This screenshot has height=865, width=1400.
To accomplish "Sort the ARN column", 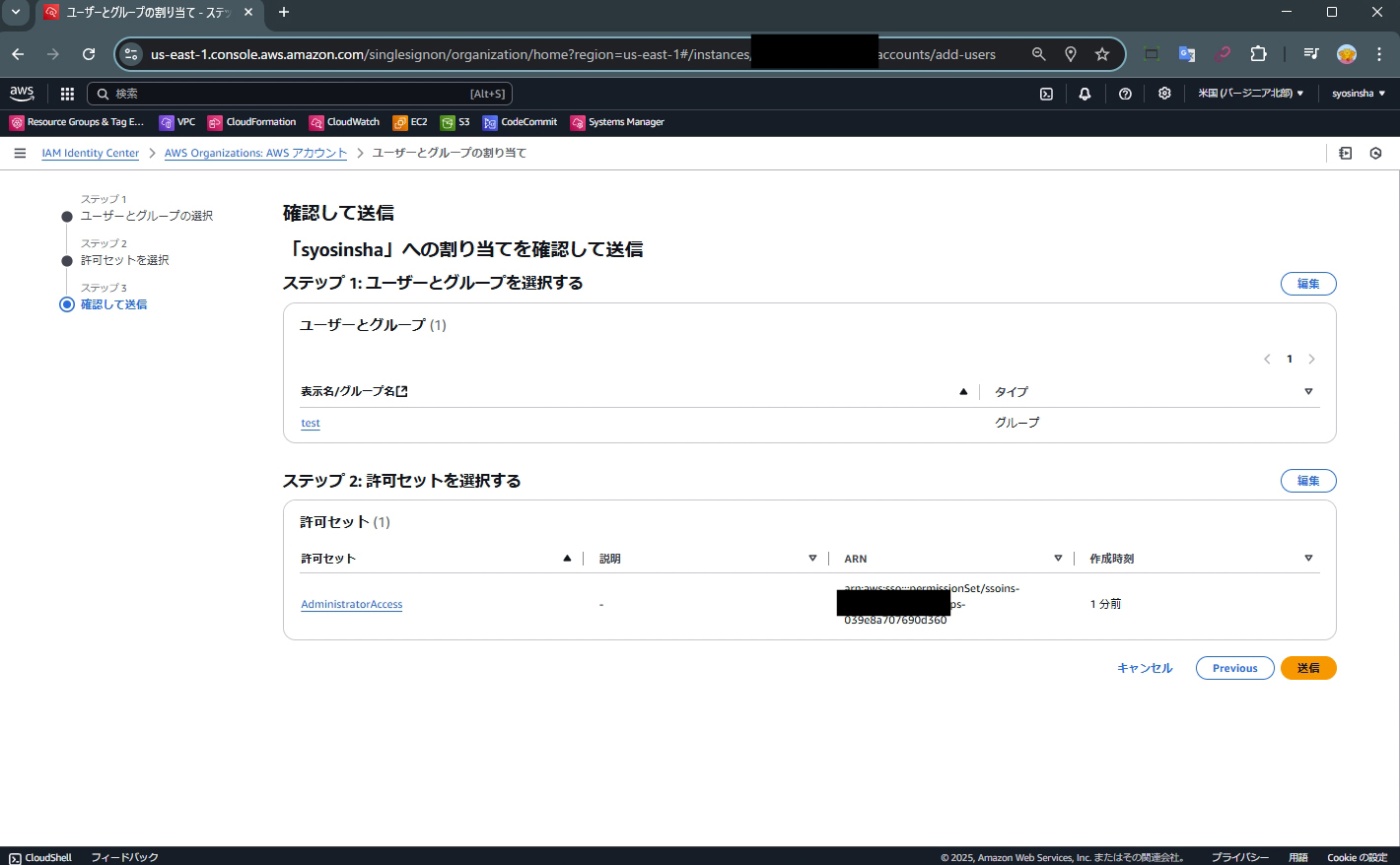I will click(1058, 558).
